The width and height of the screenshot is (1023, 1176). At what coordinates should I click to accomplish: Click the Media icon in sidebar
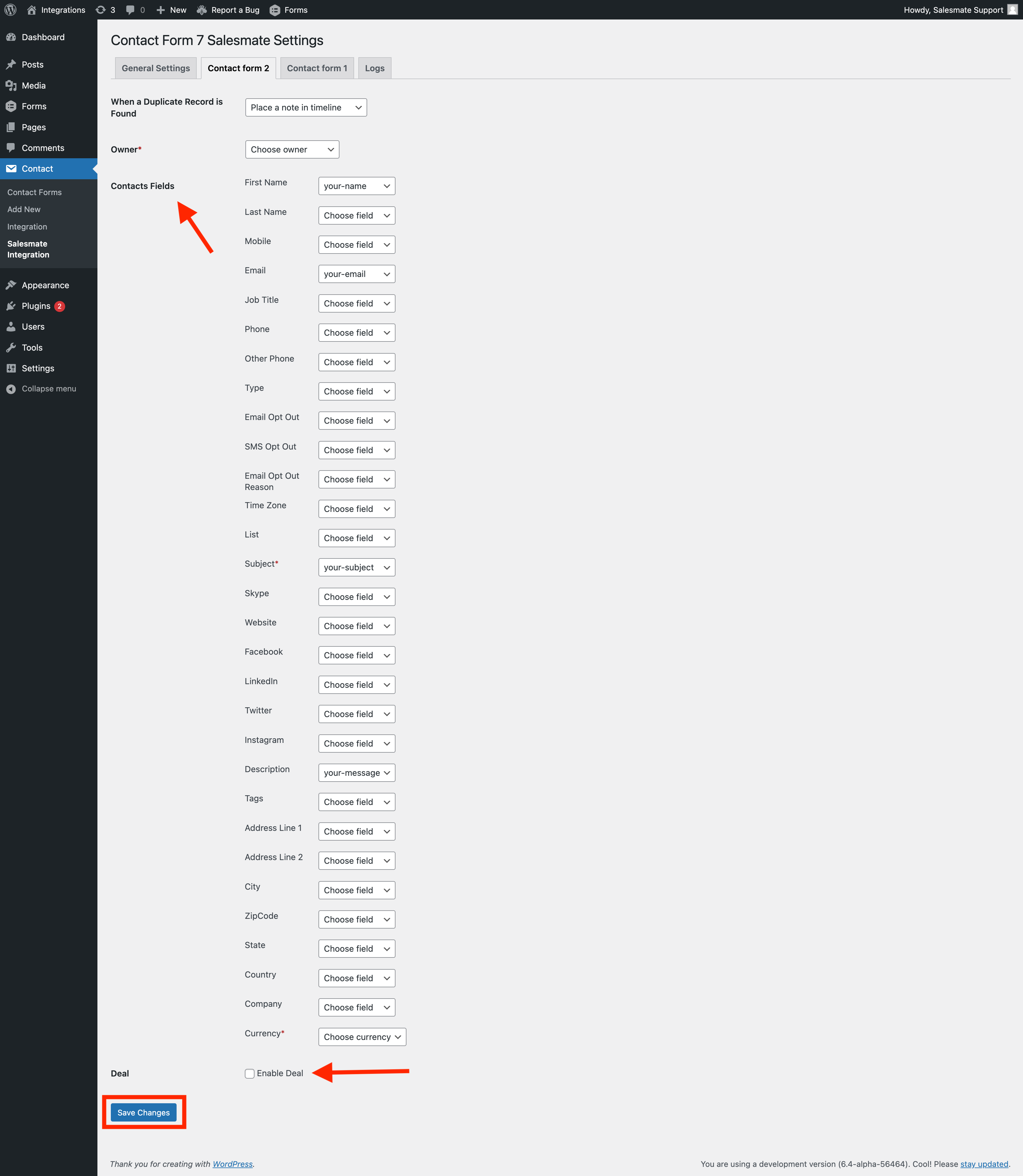[x=11, y=86]
